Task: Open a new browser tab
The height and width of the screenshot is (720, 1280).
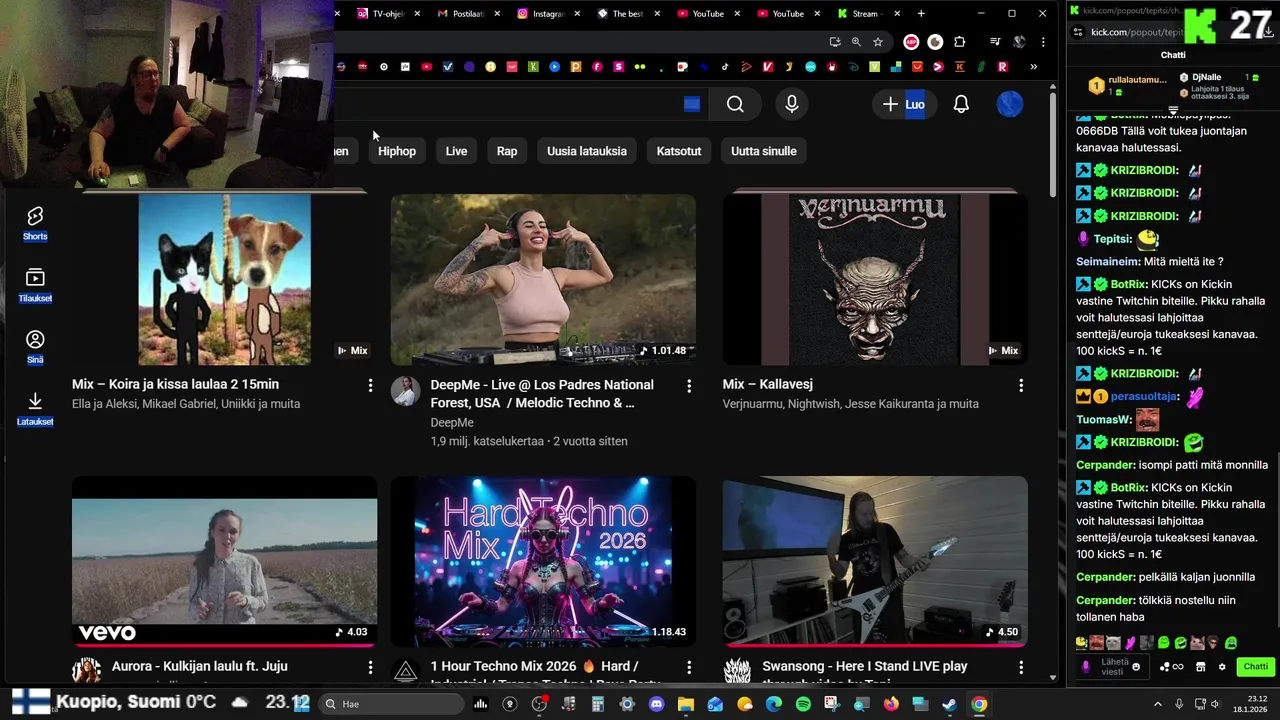Action: (x=921, y=14)
